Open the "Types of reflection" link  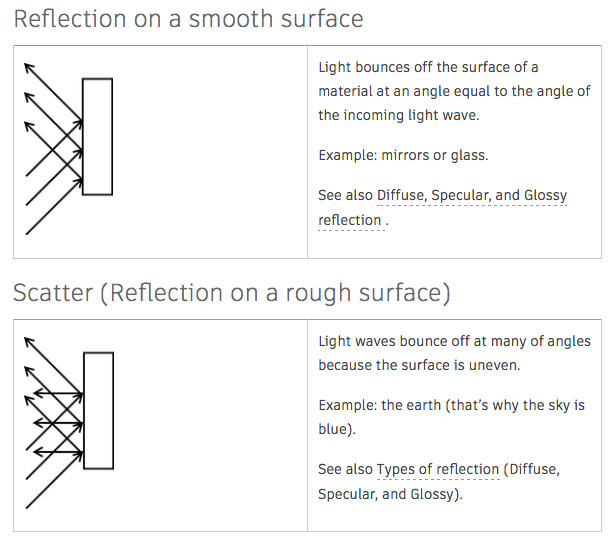point(438,469)
